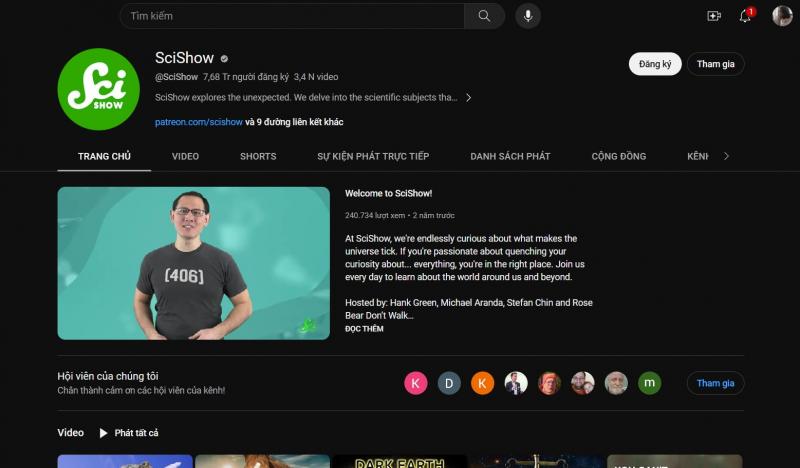Click '240.734 lượt xem' view count
The width and height of the screenshot is (800, 468).
coord(375,215)
